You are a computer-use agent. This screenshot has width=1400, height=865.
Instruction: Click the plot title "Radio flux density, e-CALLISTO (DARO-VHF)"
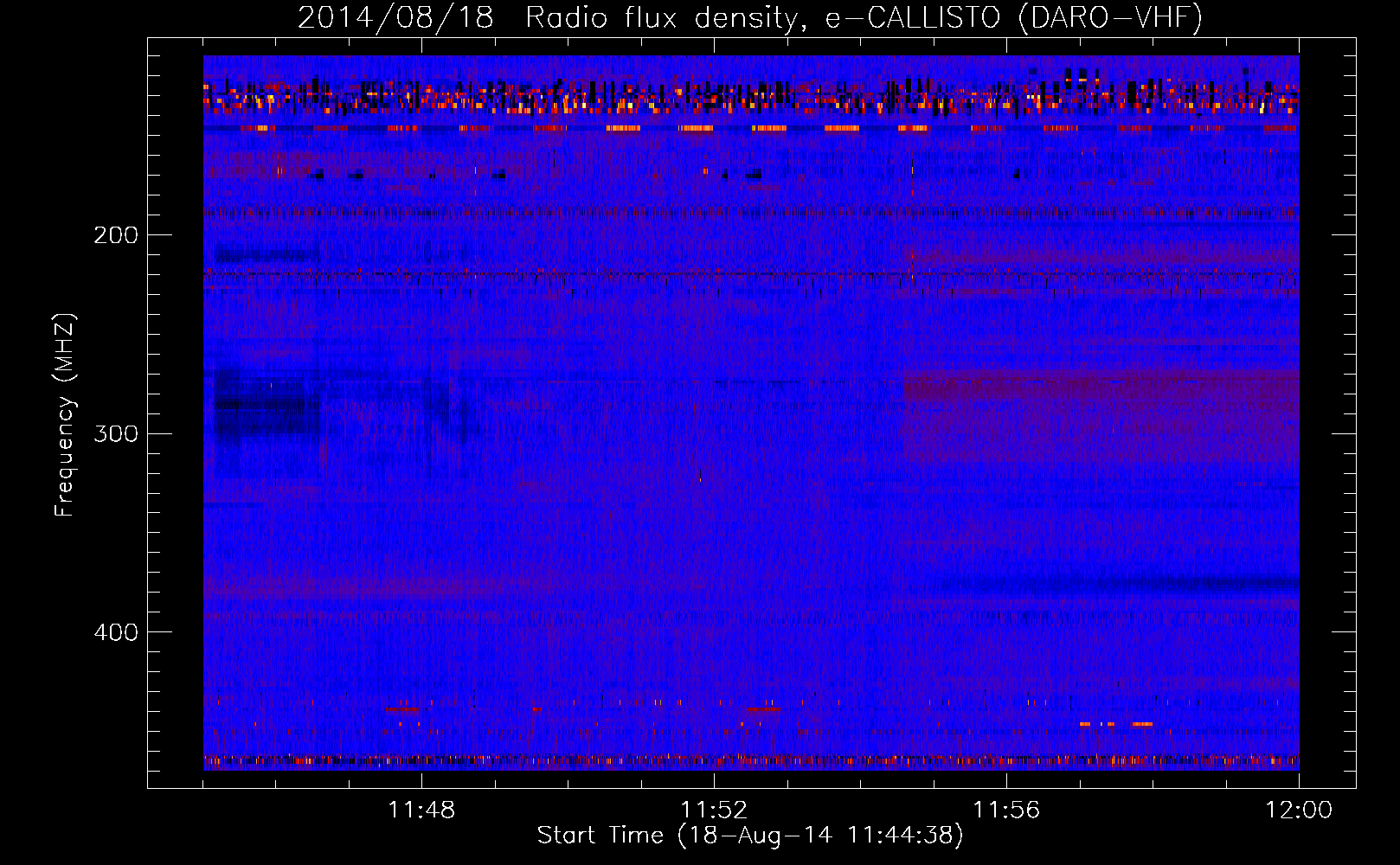[864, 18]
